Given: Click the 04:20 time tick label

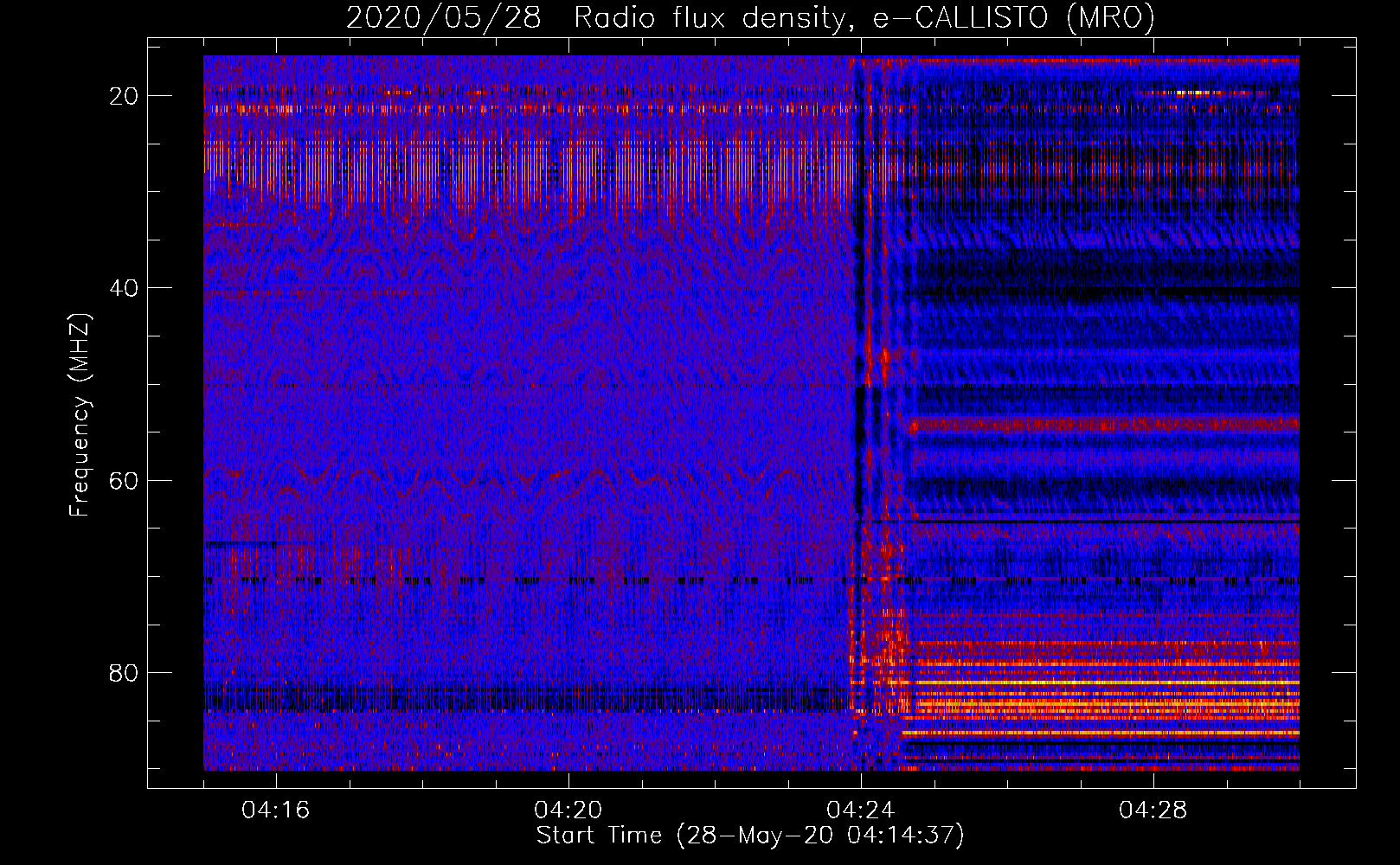Looking at the screenshot, I should point(568,811).
